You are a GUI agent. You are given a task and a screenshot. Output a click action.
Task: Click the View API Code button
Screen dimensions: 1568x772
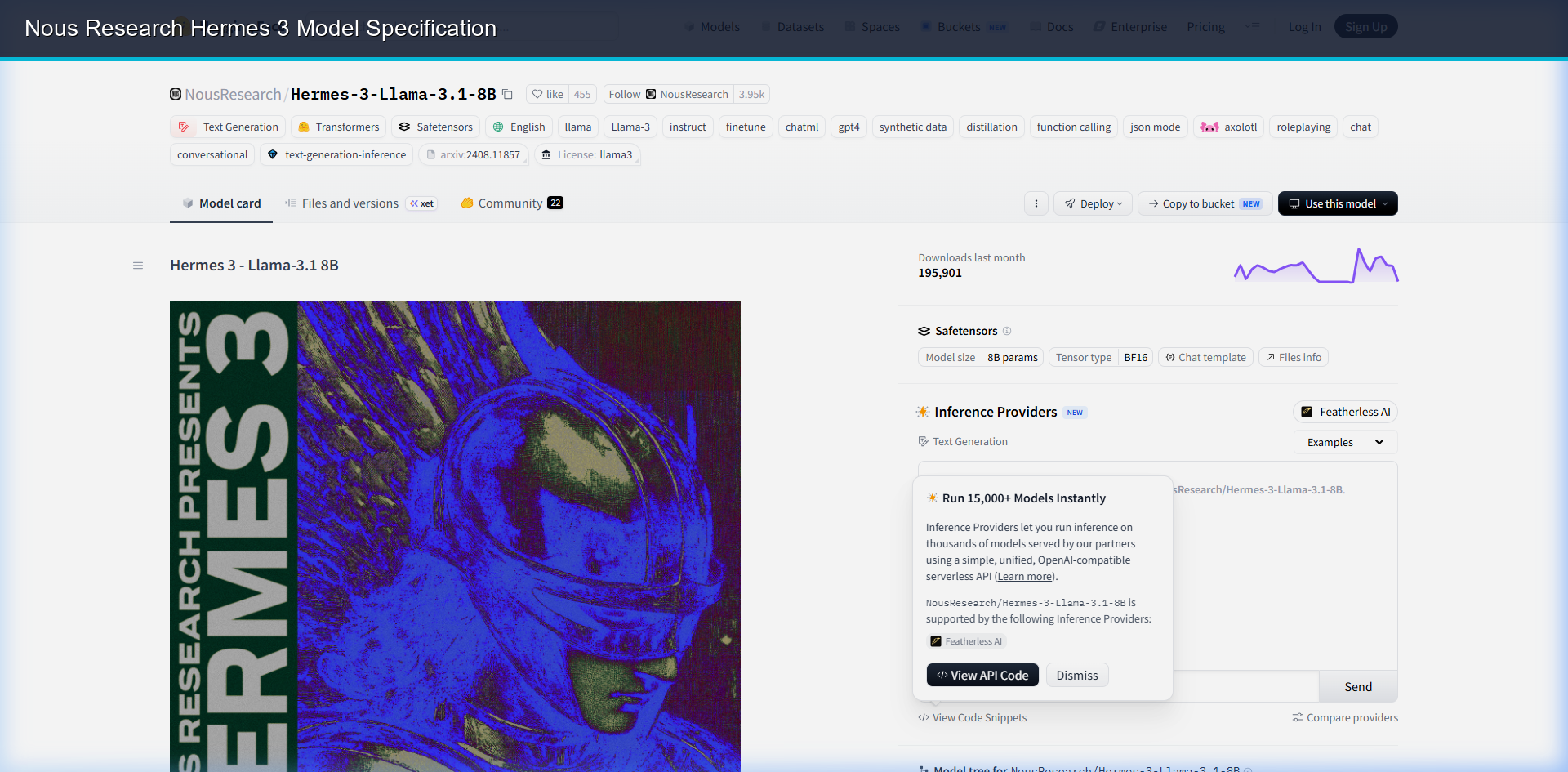(982, 675)
